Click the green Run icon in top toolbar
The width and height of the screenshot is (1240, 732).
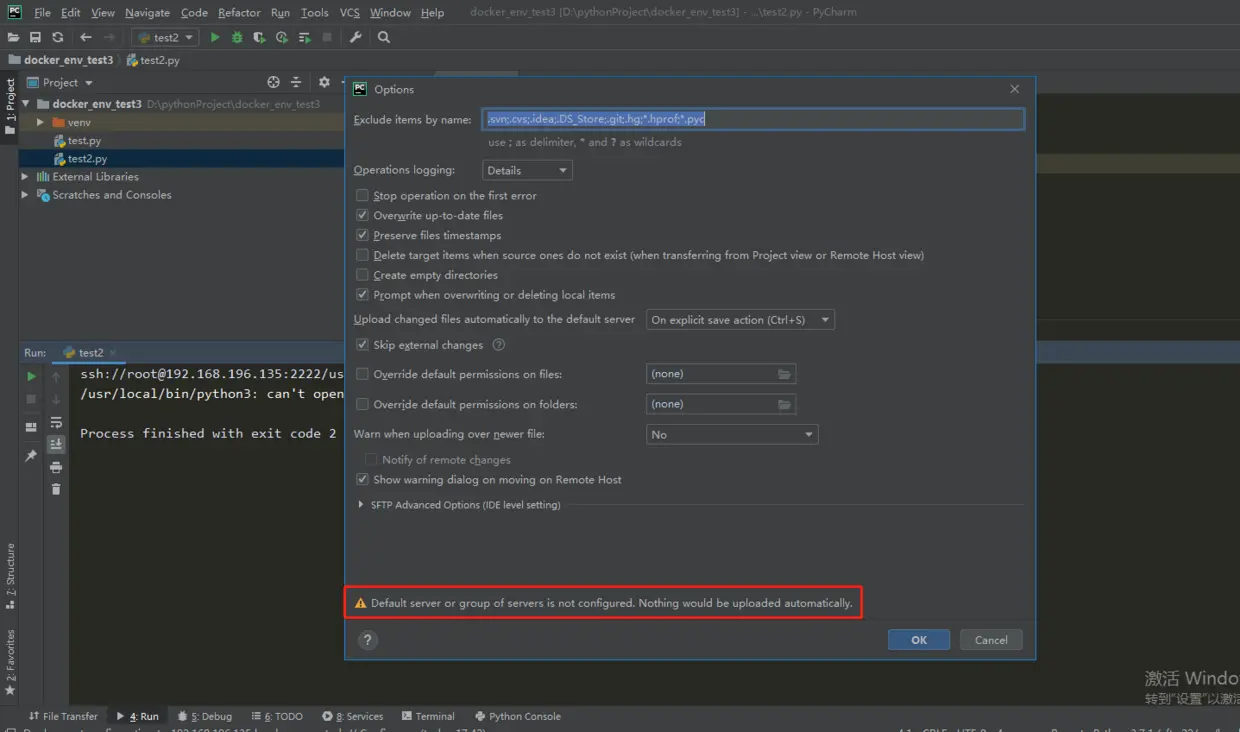(215, 37)
